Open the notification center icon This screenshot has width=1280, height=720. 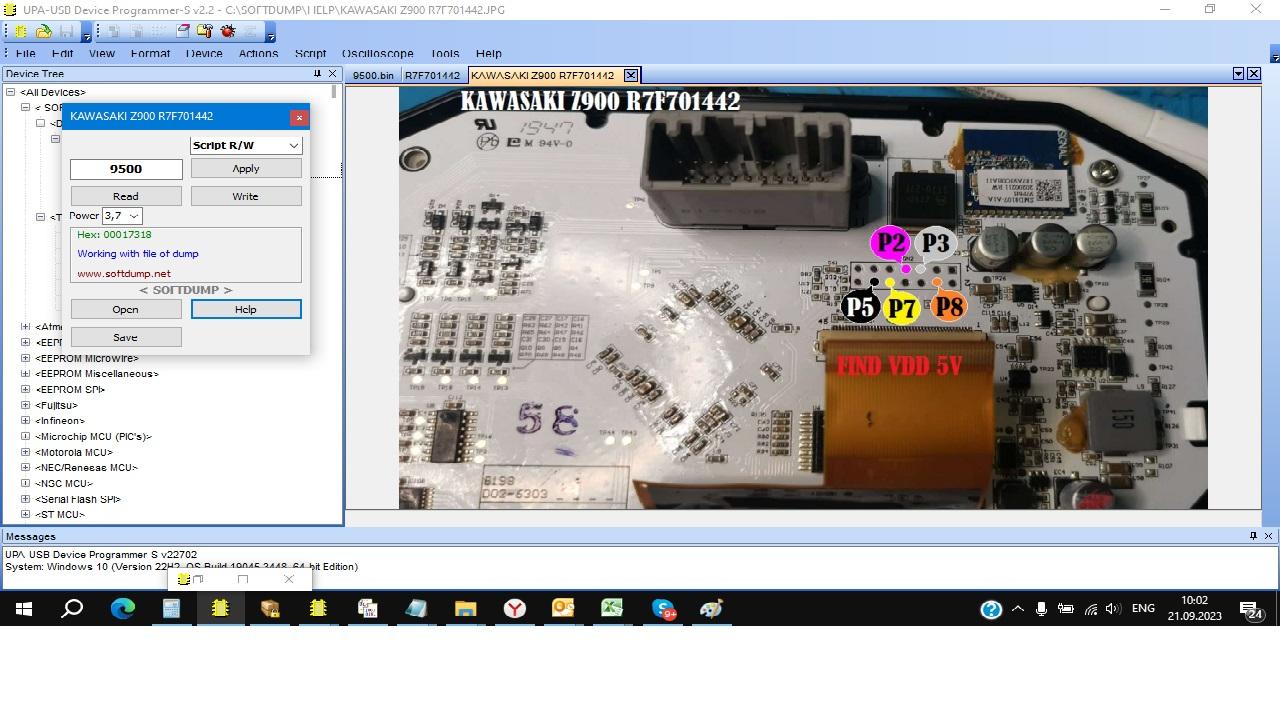click(x=1250, y=610)
